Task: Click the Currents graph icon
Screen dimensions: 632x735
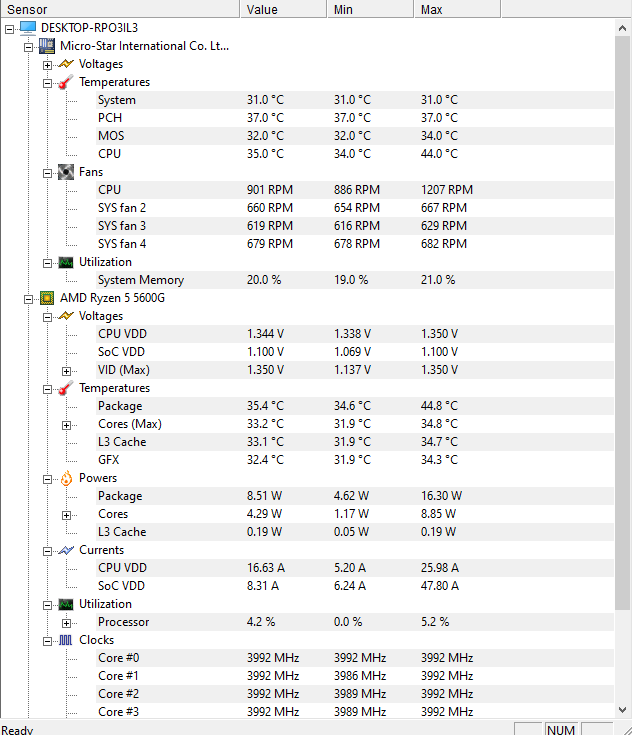Action: click(x=66, y=550)
